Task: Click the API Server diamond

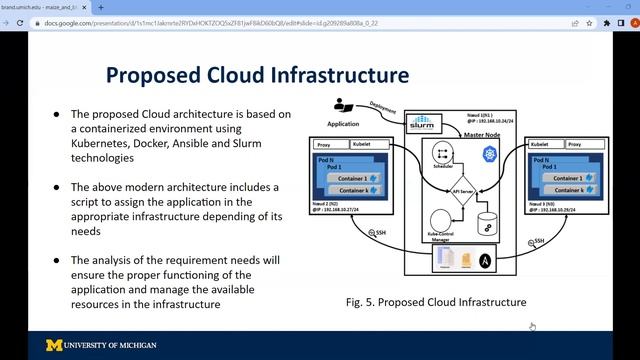Action: tap(463, 191)
